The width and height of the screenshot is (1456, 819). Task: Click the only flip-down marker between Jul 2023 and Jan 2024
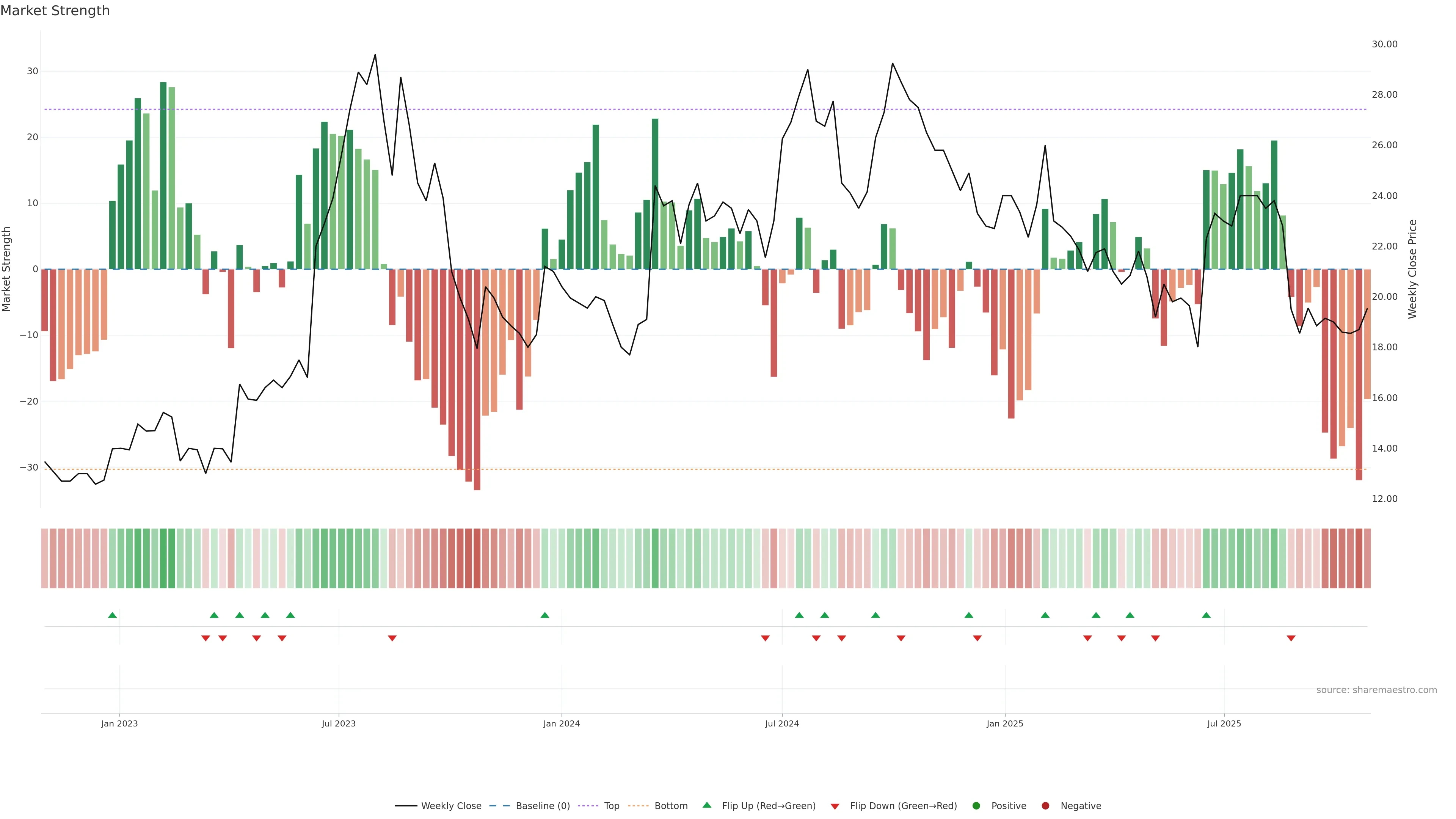click(x=392, y=638)
